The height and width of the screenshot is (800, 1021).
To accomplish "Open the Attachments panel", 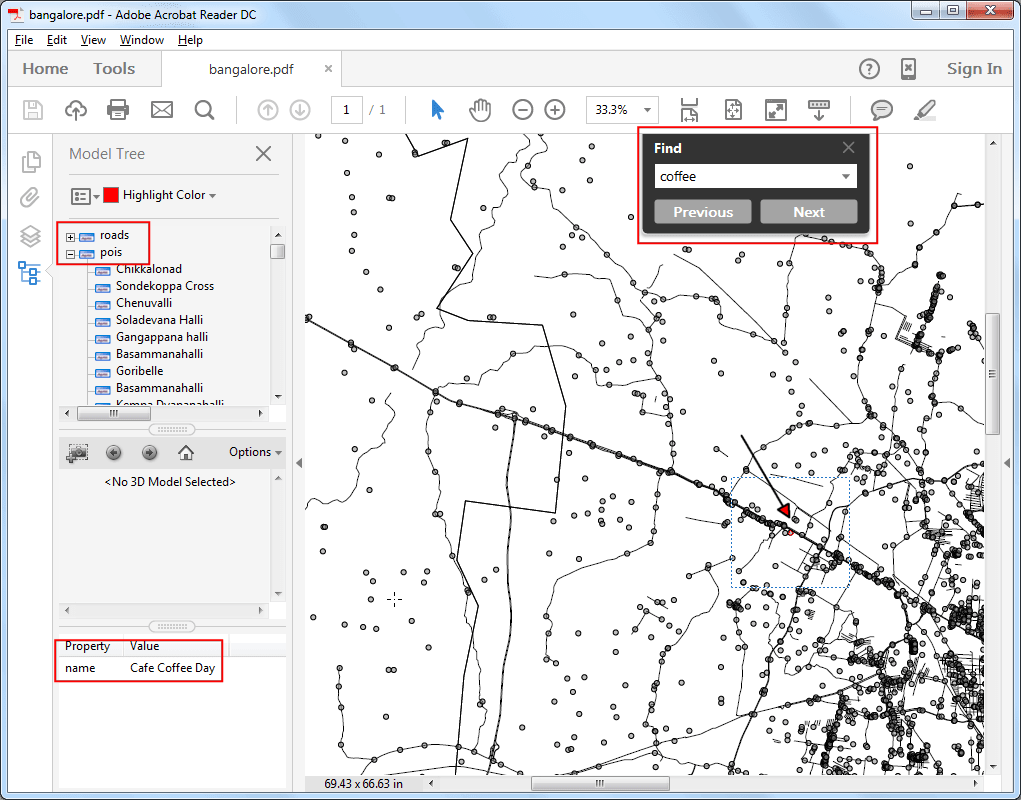I will coord(30,197).
